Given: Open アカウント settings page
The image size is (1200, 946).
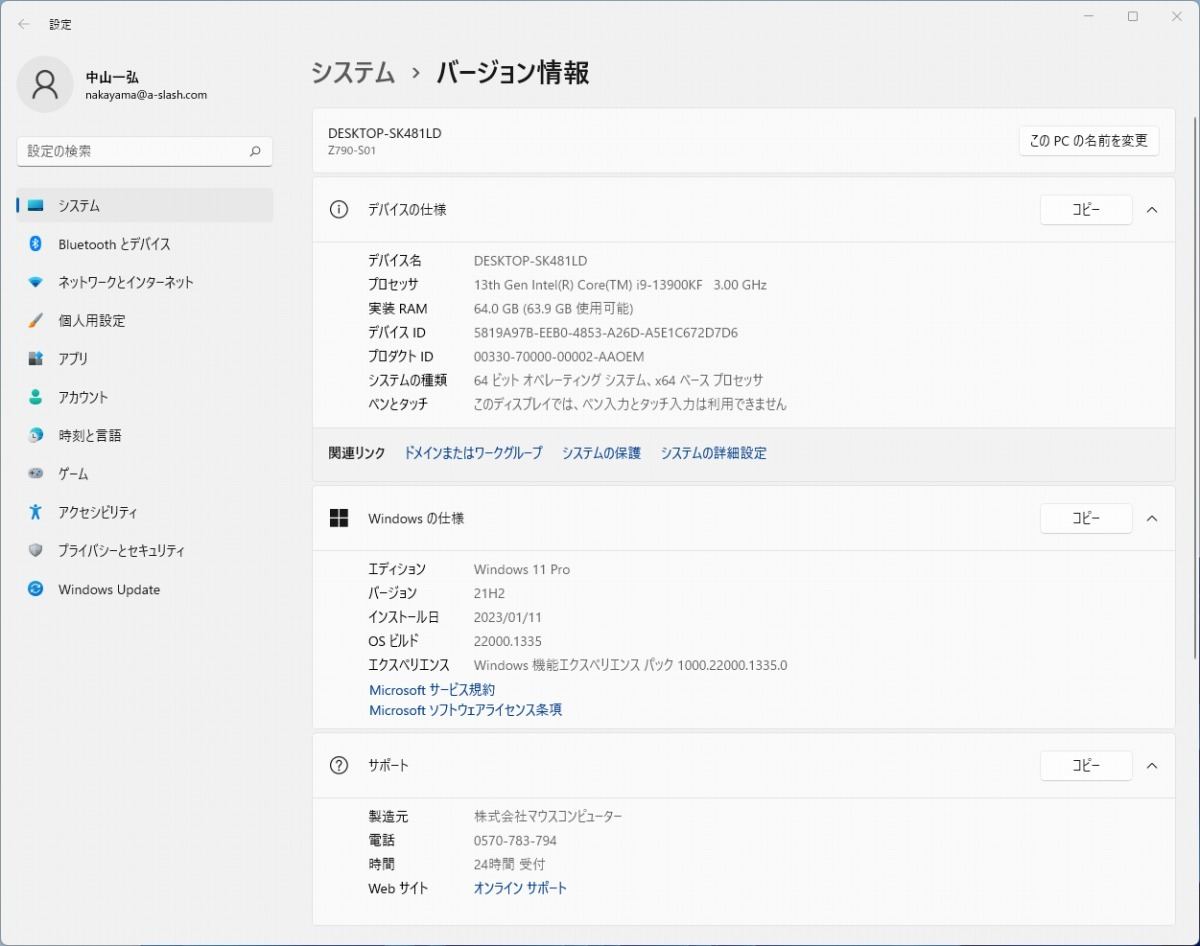Looking at the screenshot, I should click(x=145, y=397).
